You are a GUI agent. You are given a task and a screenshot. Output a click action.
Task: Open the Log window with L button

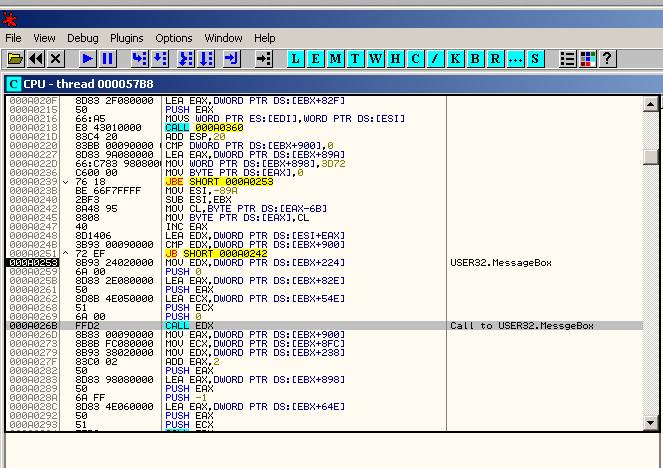[296, 60]
